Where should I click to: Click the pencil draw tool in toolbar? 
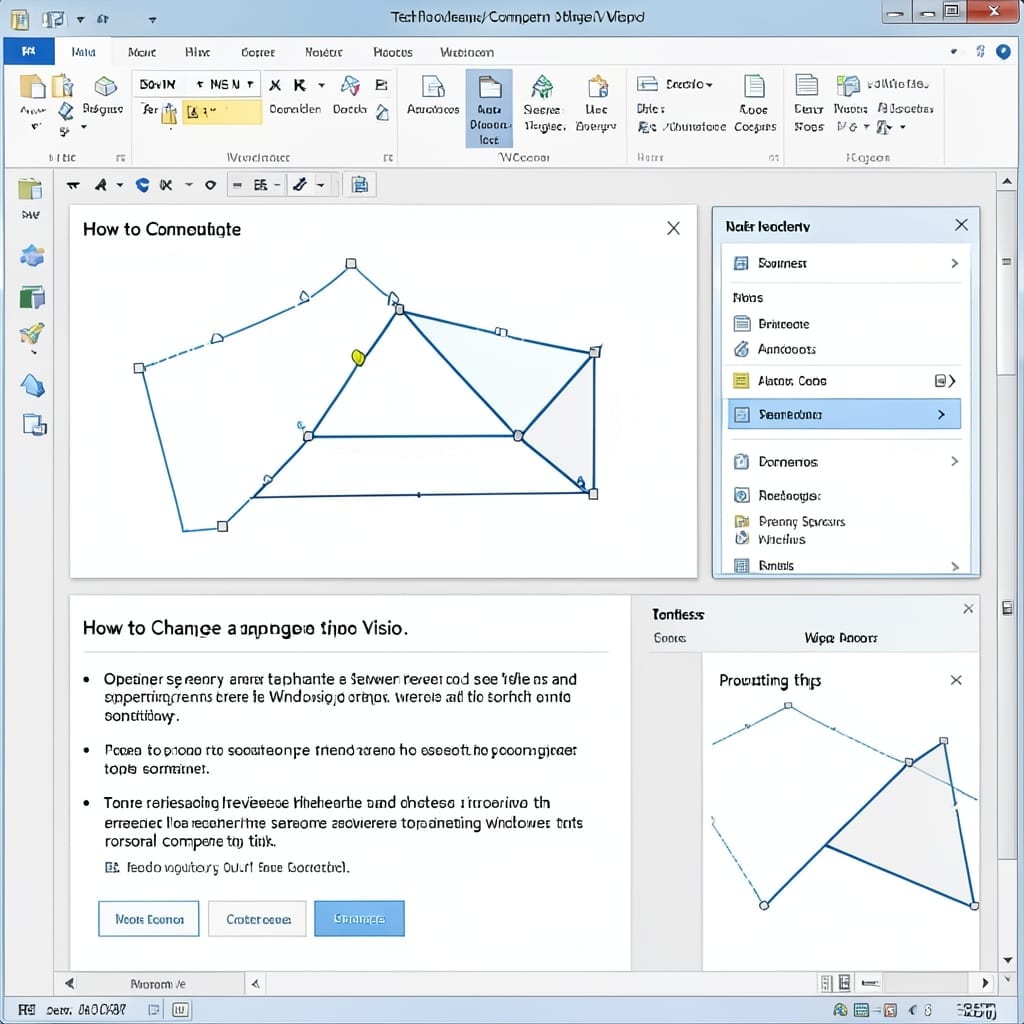(x=300, y=185)
